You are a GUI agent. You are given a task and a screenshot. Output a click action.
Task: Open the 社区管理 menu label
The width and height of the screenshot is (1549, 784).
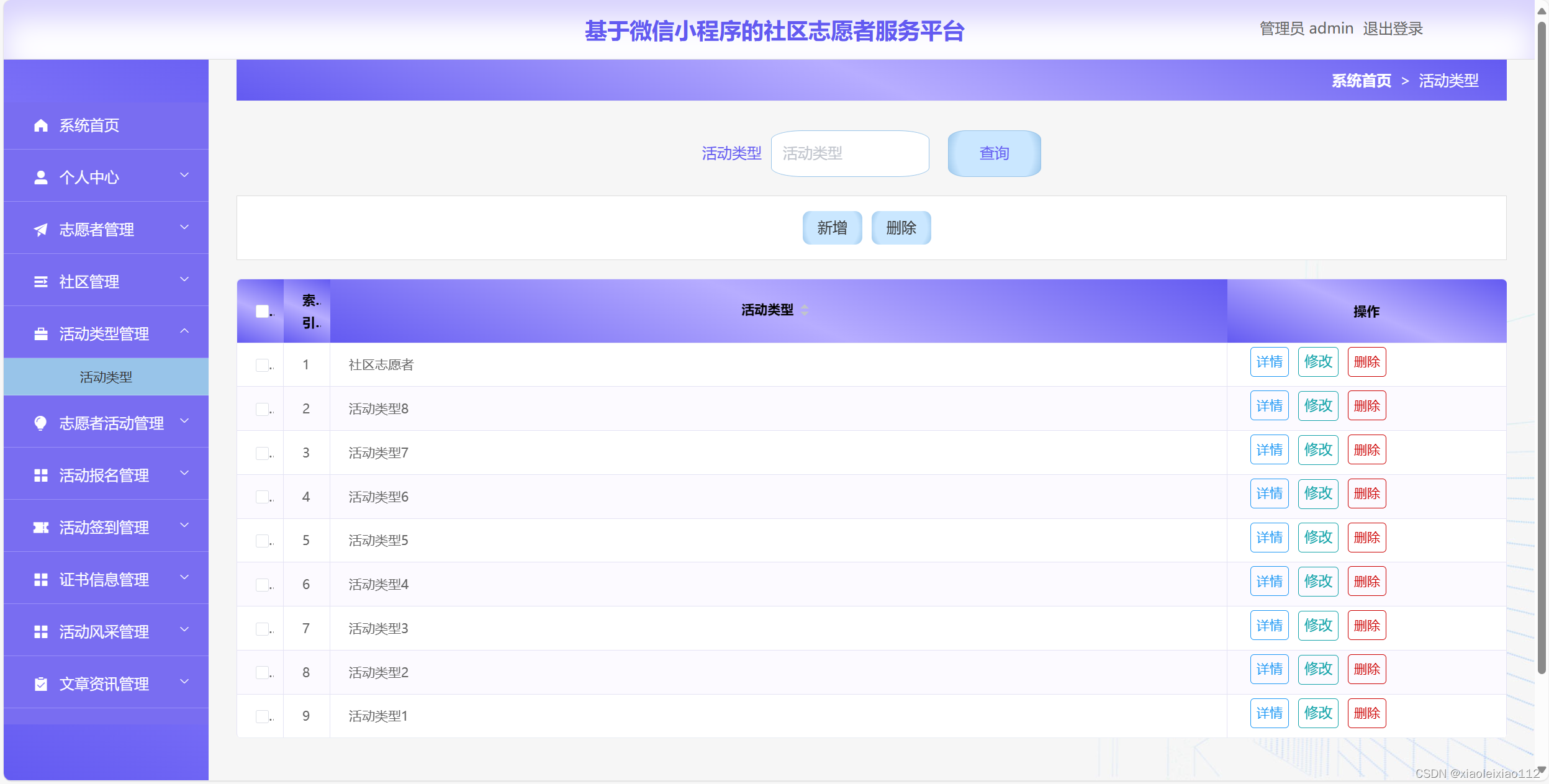click(89, 282)
